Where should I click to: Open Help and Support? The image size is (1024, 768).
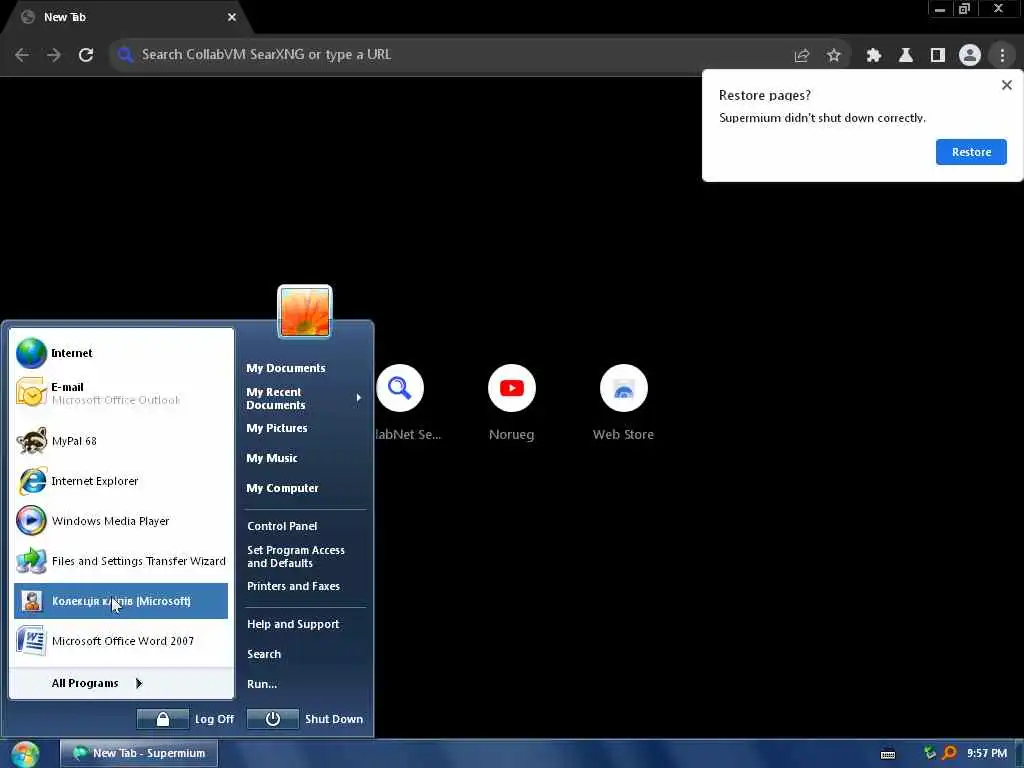pos(293,624)
